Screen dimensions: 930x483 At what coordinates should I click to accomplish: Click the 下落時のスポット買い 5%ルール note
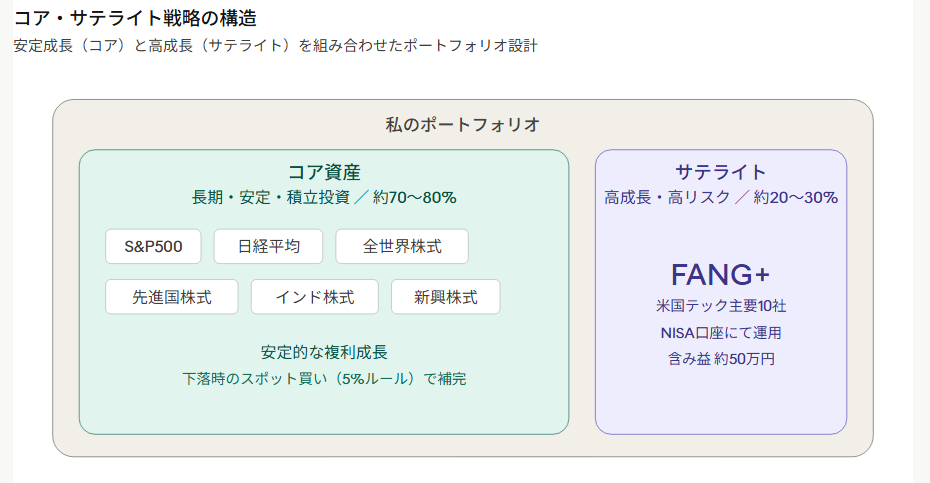pyautogui.click(x=324, y=379)
